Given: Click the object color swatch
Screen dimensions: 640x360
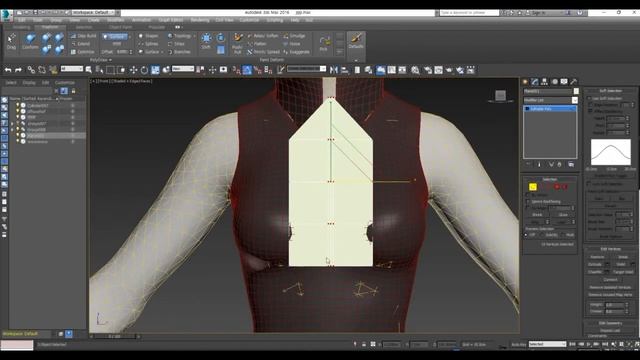Looking at the screenshot, I should (x=576, y=91).
